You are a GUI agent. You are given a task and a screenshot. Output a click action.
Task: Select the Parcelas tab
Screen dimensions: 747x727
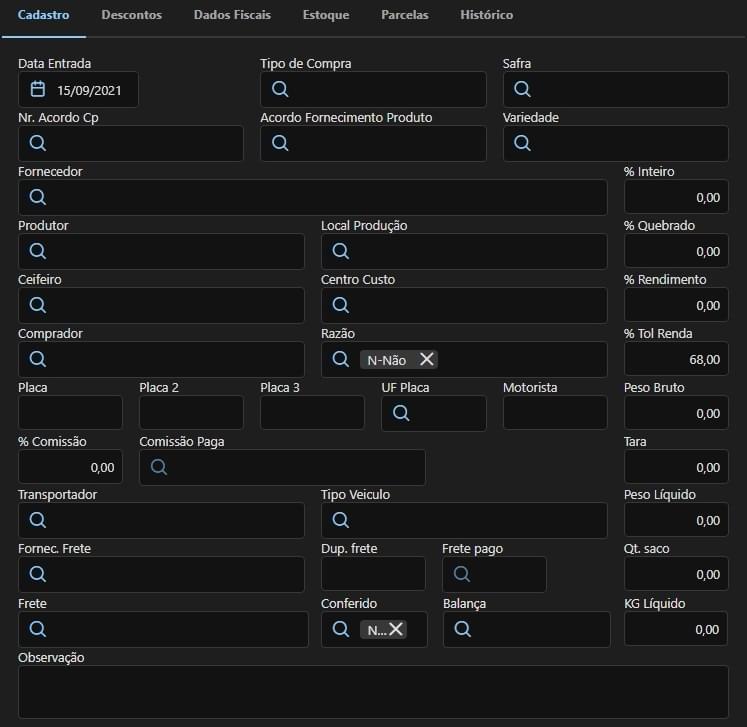pyautogui.click(x=405, y=16)
